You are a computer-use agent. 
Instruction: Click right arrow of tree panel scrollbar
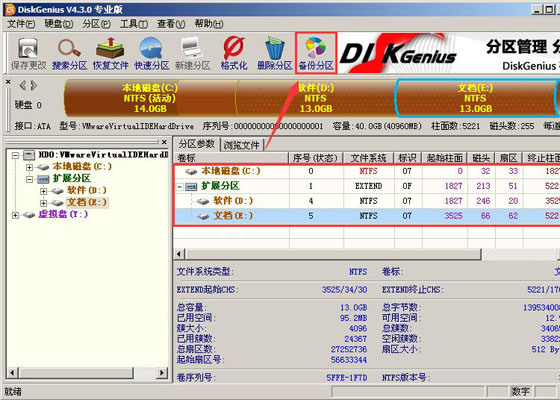pos(162,373)
